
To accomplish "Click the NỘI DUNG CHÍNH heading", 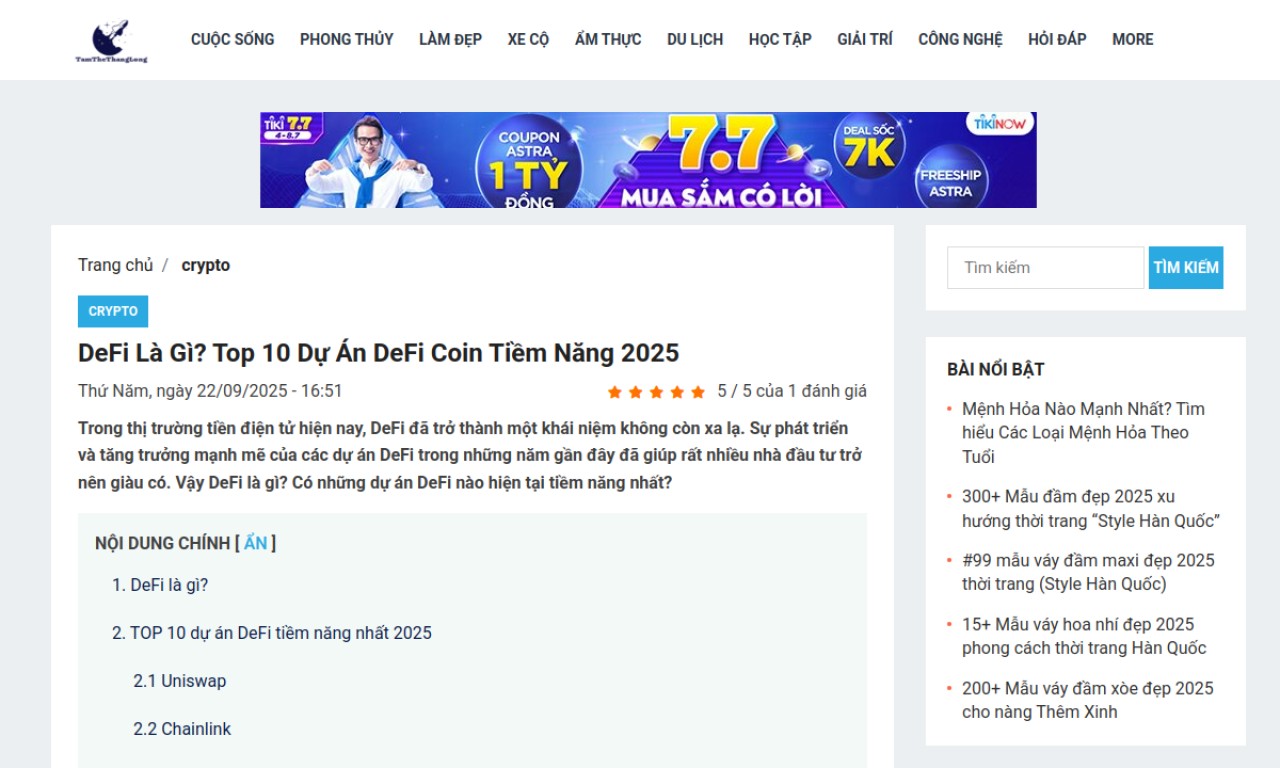I will pyautogui.click(x=162, y=543).
